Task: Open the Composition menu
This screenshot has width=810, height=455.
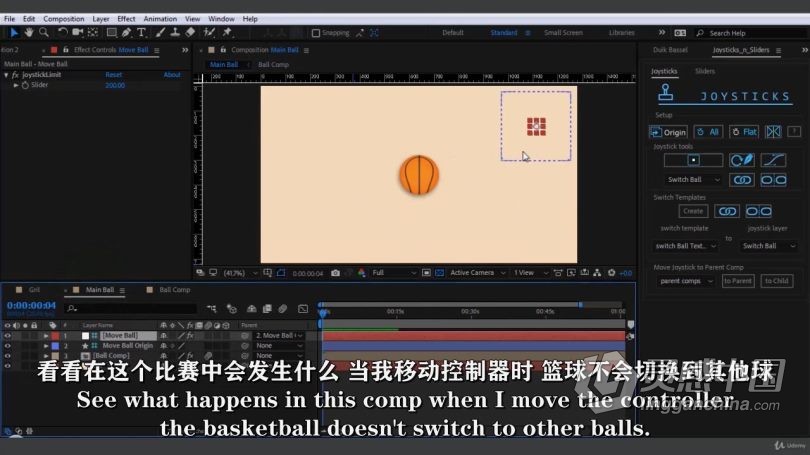Action: point(64,19)
